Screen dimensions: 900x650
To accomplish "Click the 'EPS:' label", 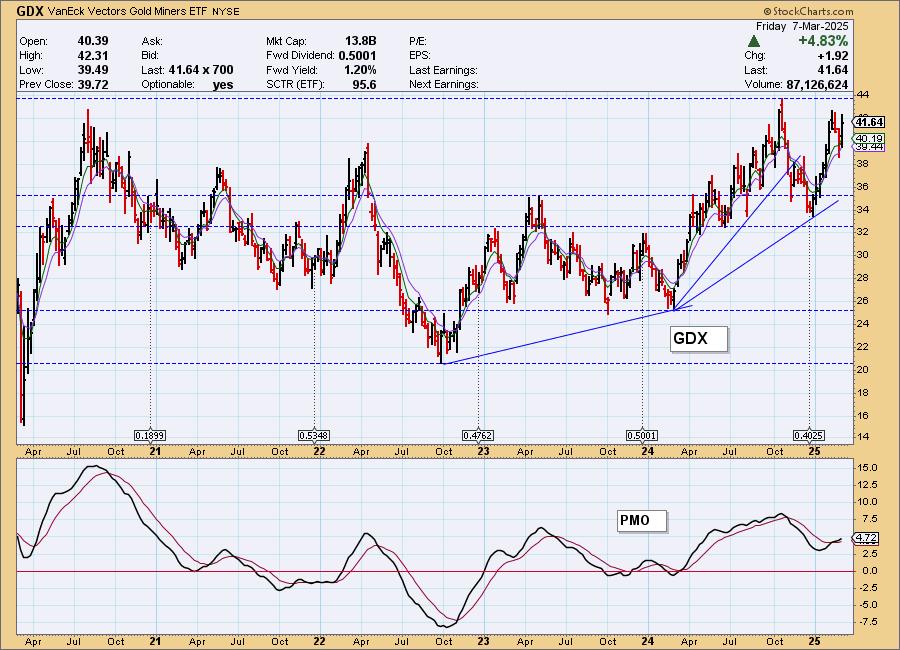I will [x=420, y=56].
